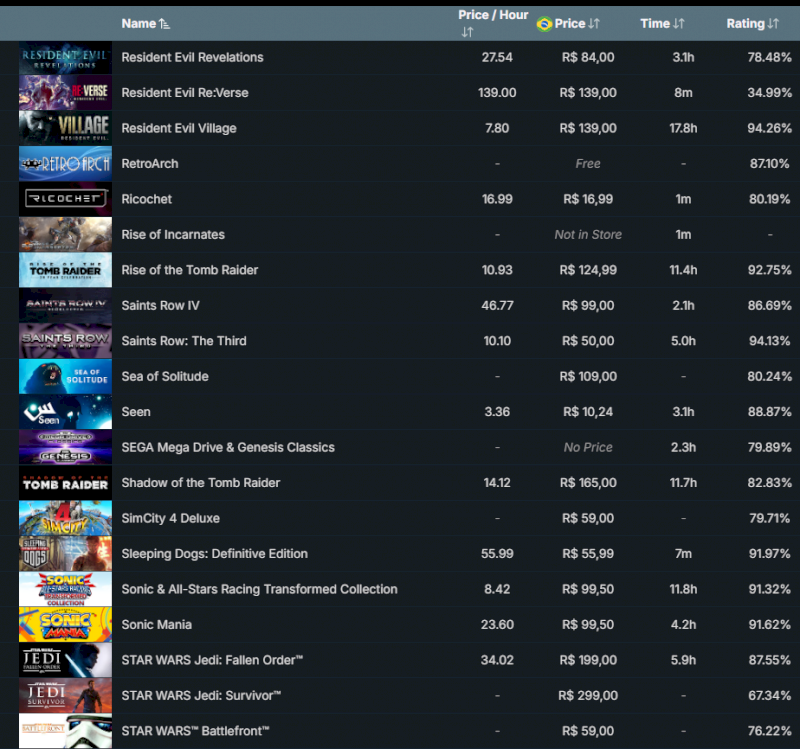Open Shadow of the Tomb Raider title
800x749 pixels.
click(x=201, y=483)
